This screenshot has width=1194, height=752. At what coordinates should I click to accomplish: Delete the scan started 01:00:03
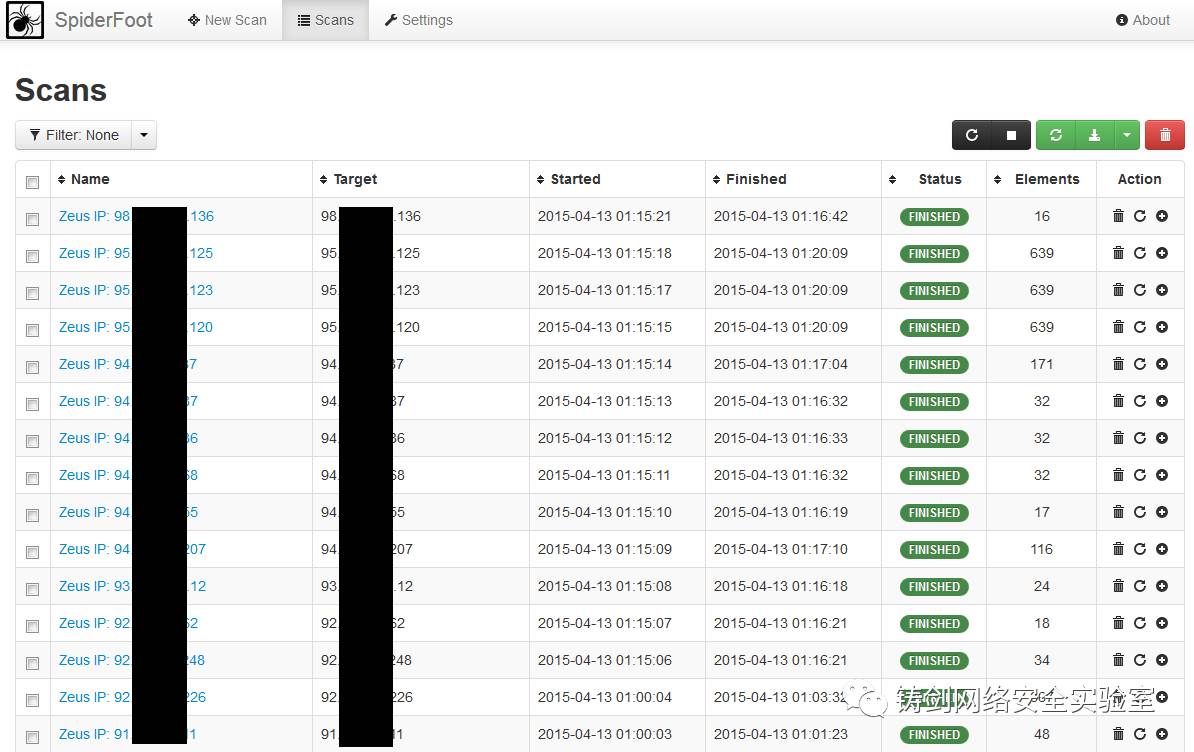pos(1118,734)
